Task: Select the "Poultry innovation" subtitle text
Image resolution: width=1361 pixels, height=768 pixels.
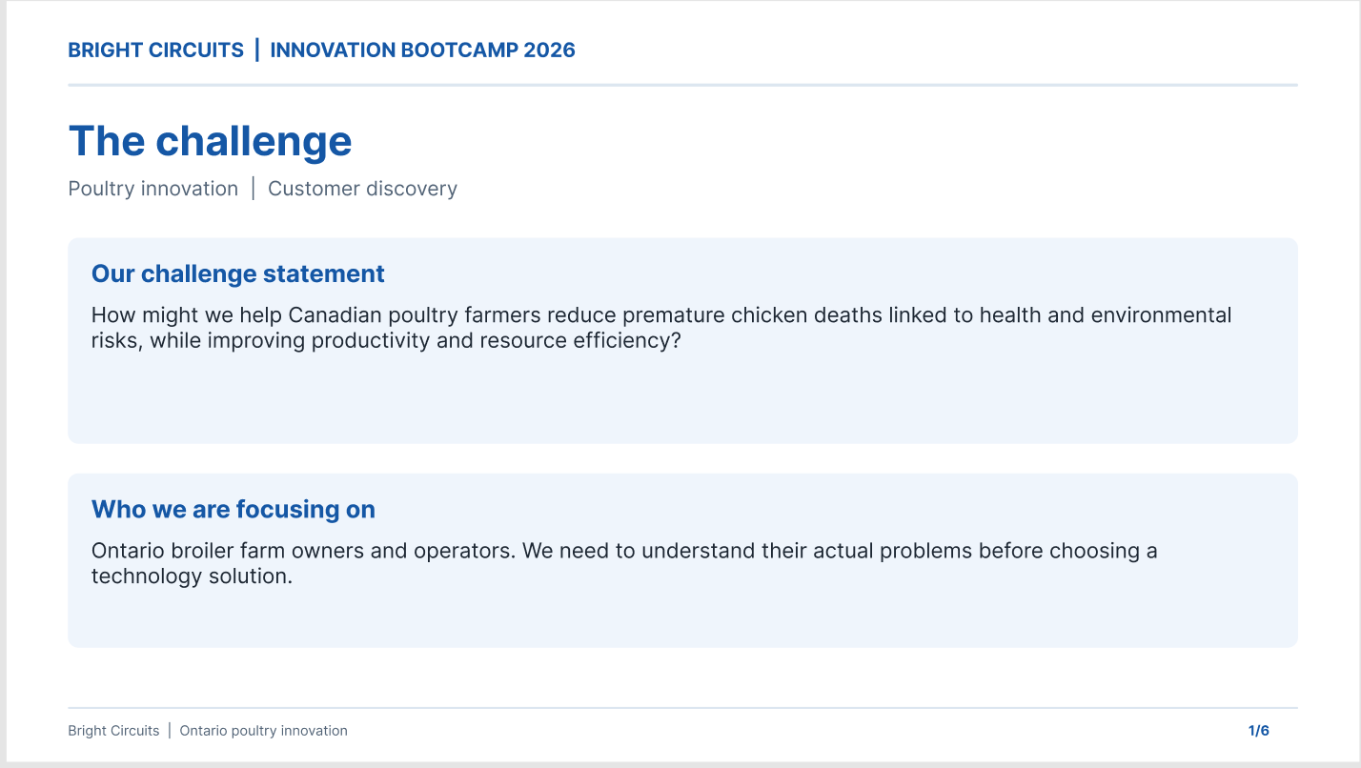Action: point(153,189)
